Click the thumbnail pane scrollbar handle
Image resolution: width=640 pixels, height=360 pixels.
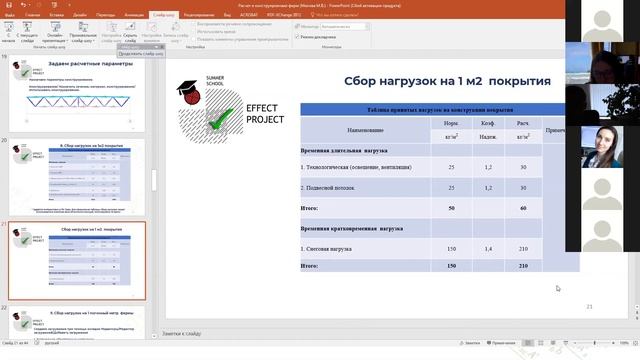(x=154, y=180)
